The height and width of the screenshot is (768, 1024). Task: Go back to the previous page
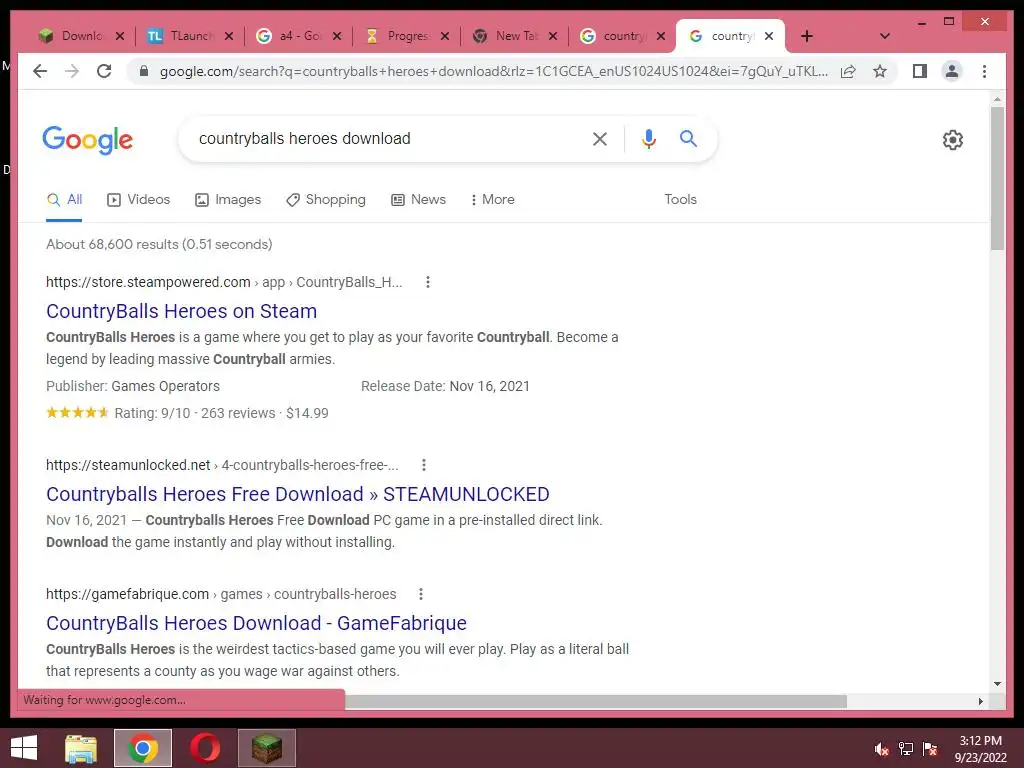(x=40, y=71)
